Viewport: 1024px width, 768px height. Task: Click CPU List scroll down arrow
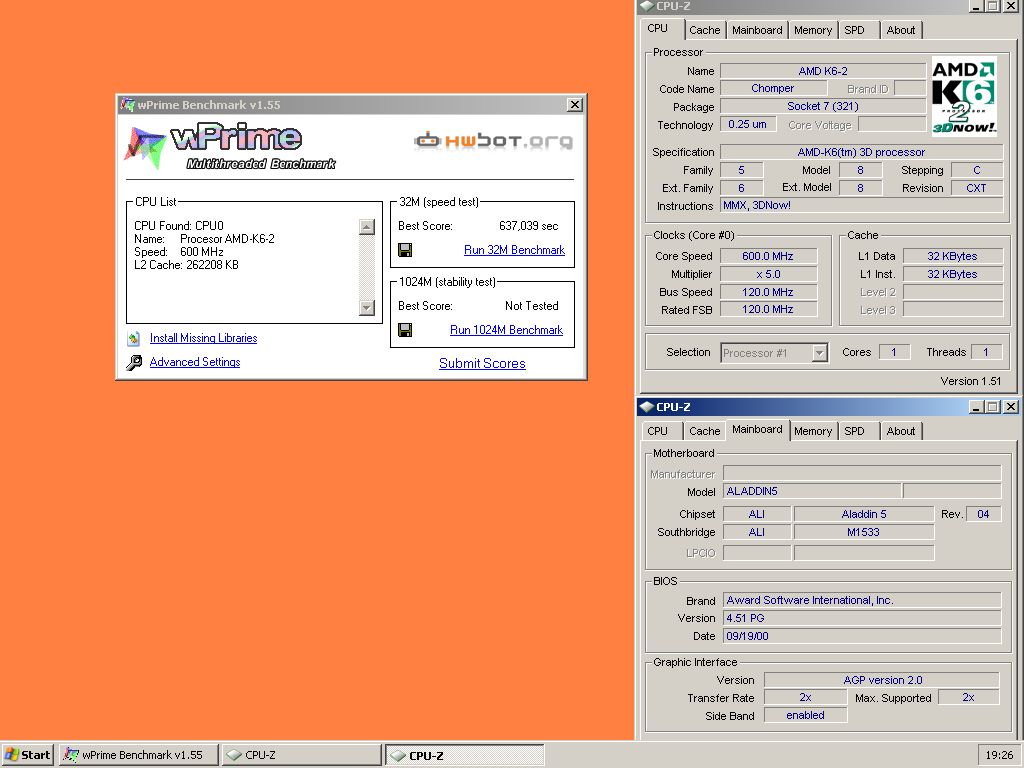pyautogui.click(x=367, y=308)
